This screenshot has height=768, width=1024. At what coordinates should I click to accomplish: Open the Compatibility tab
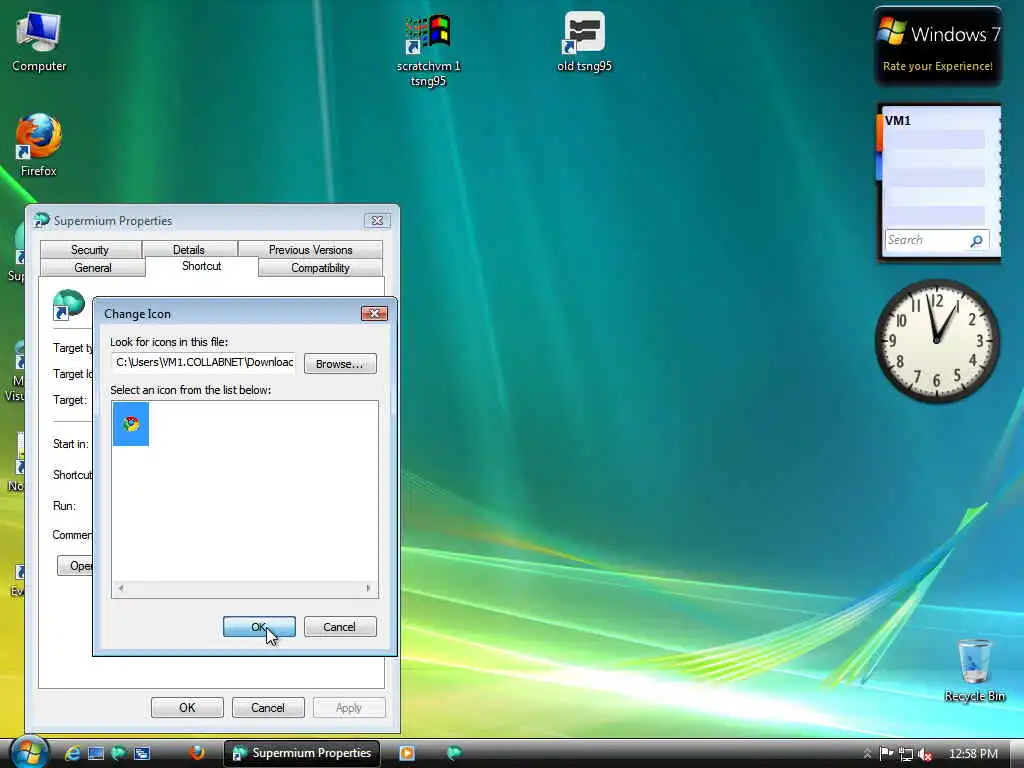[320, 268]
